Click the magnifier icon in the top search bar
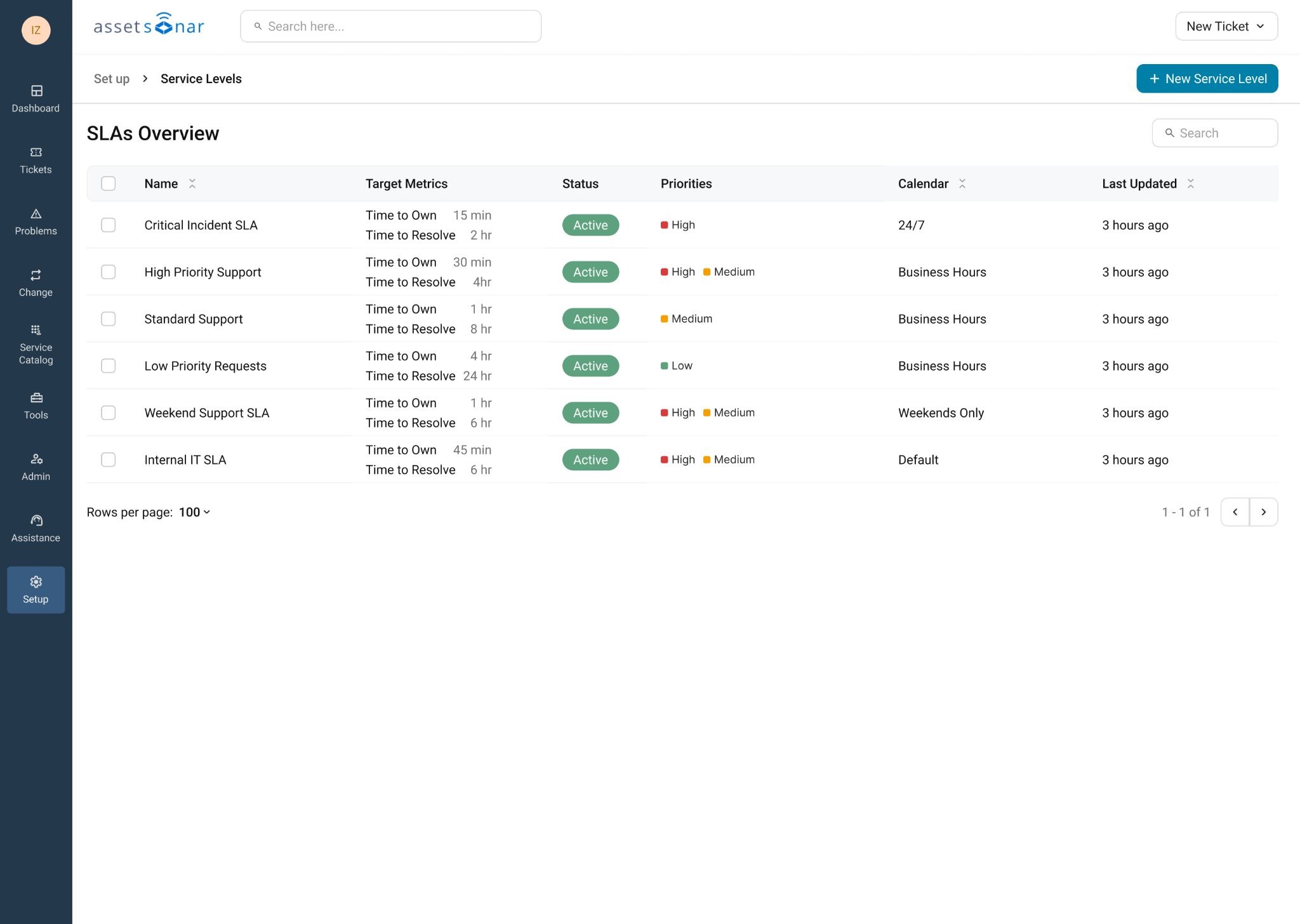1300x924 pixels. coord(258,26)
